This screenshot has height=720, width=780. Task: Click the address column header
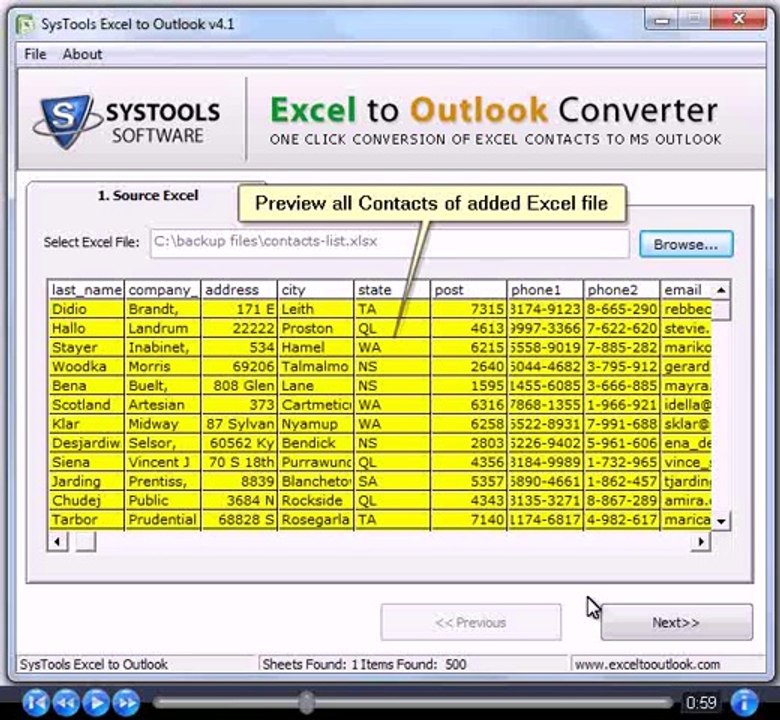(239, 290)
